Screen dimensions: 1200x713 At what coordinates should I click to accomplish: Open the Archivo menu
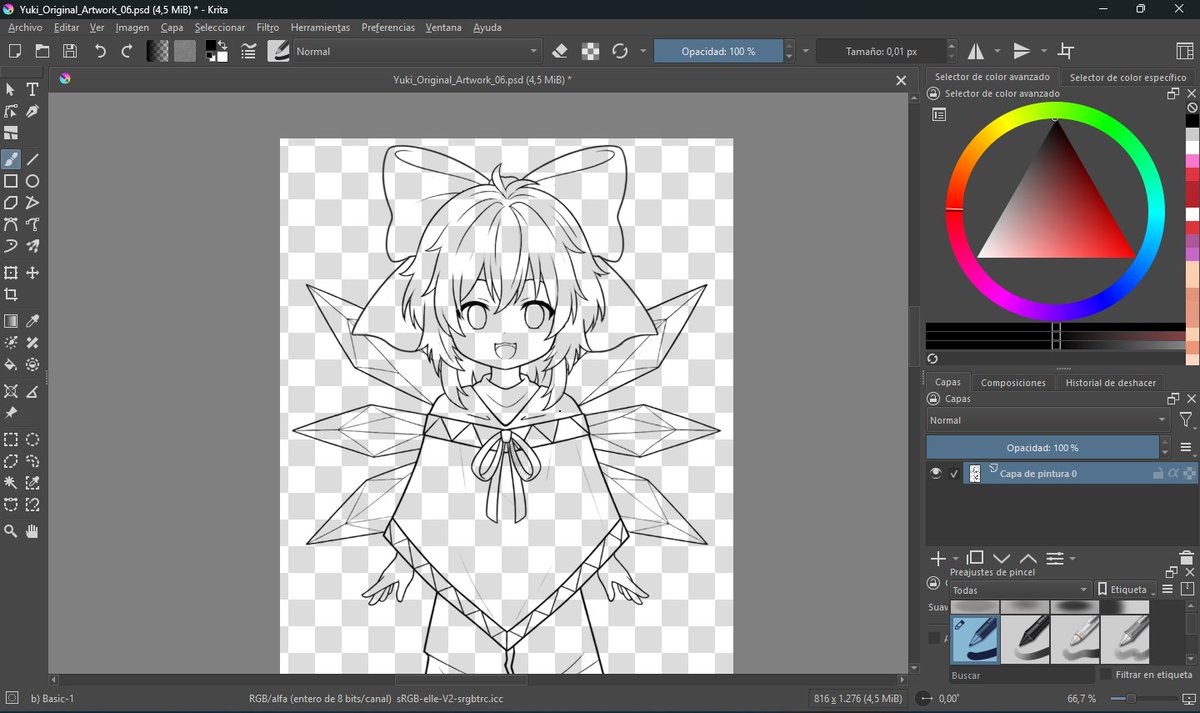click(x=25, y=27)
